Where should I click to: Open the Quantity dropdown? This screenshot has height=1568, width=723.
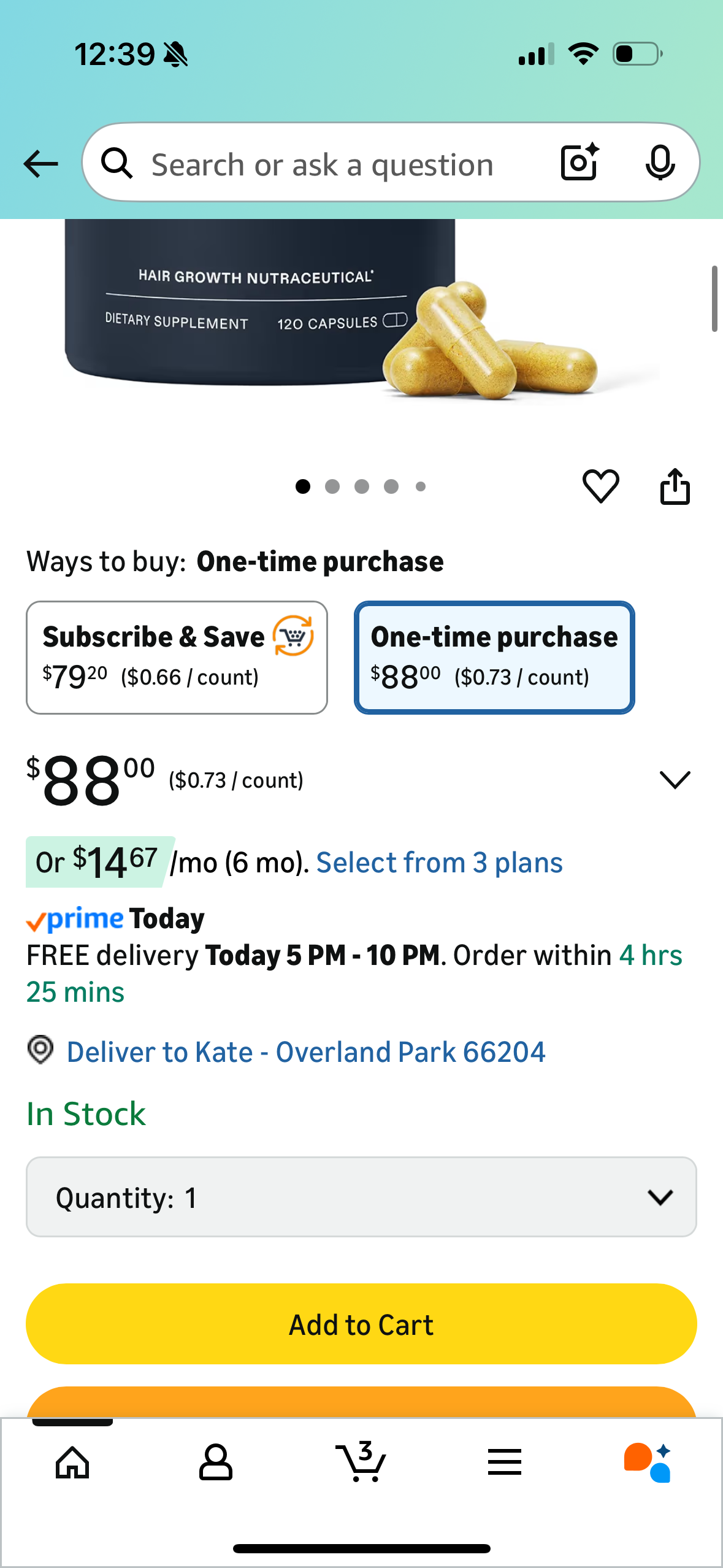(x=361, y=1197)
